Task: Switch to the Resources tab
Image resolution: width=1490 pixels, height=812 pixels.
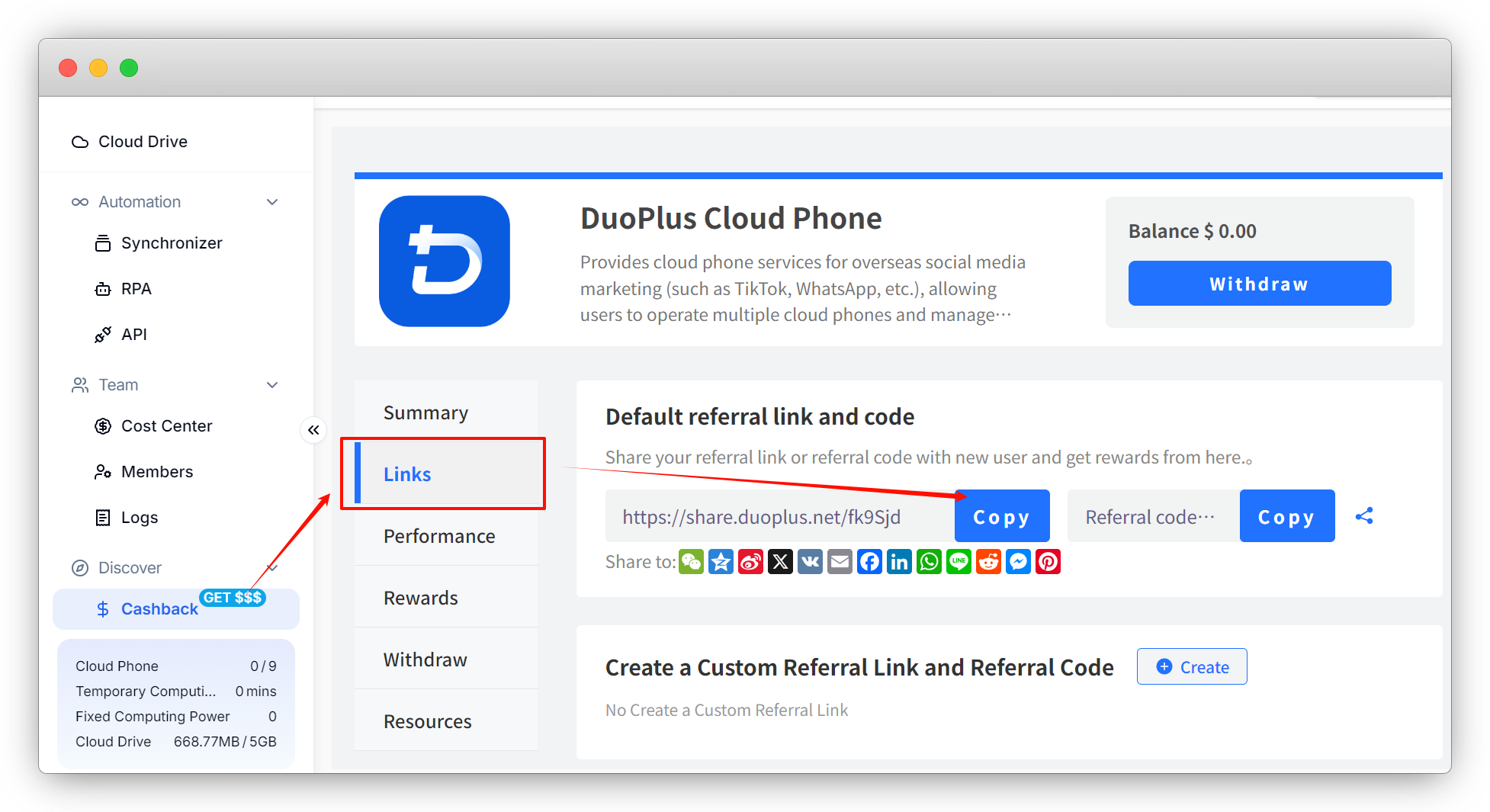Action: [x=446, y=721]
